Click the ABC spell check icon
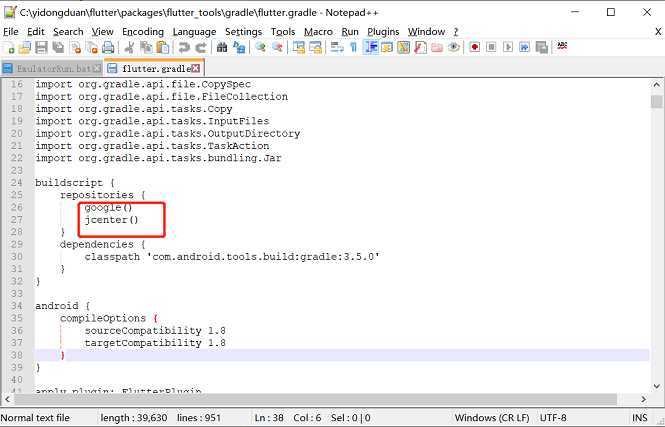 pyautogui.click(x=562, y=46)
